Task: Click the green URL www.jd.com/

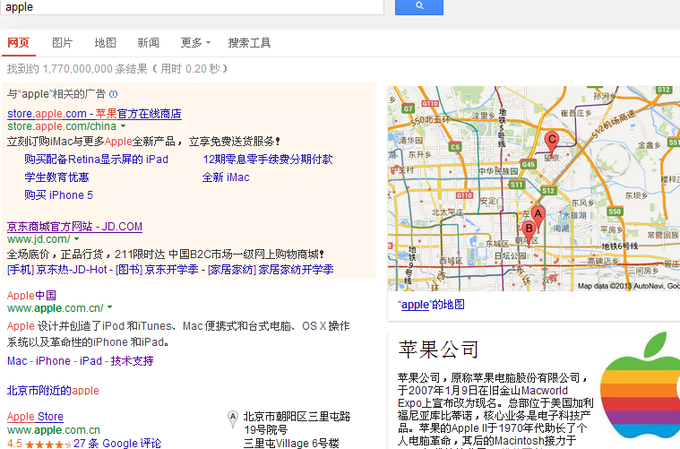Action: 39,239
